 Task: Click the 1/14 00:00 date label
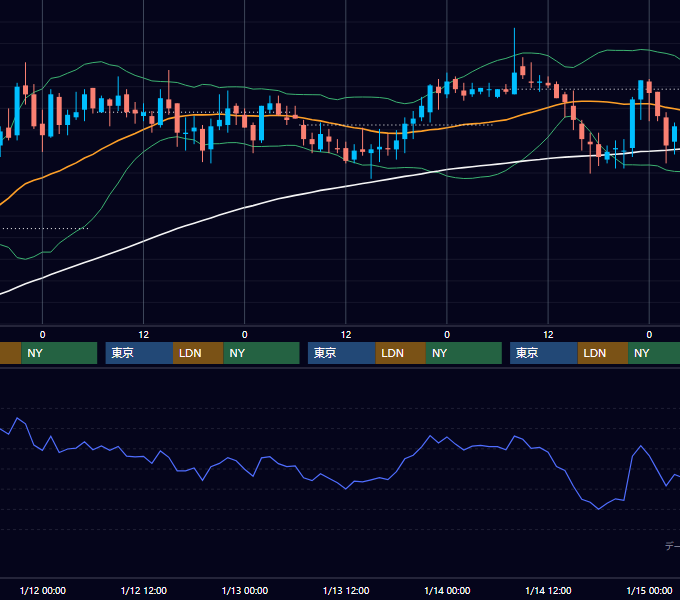coord(447,590)
